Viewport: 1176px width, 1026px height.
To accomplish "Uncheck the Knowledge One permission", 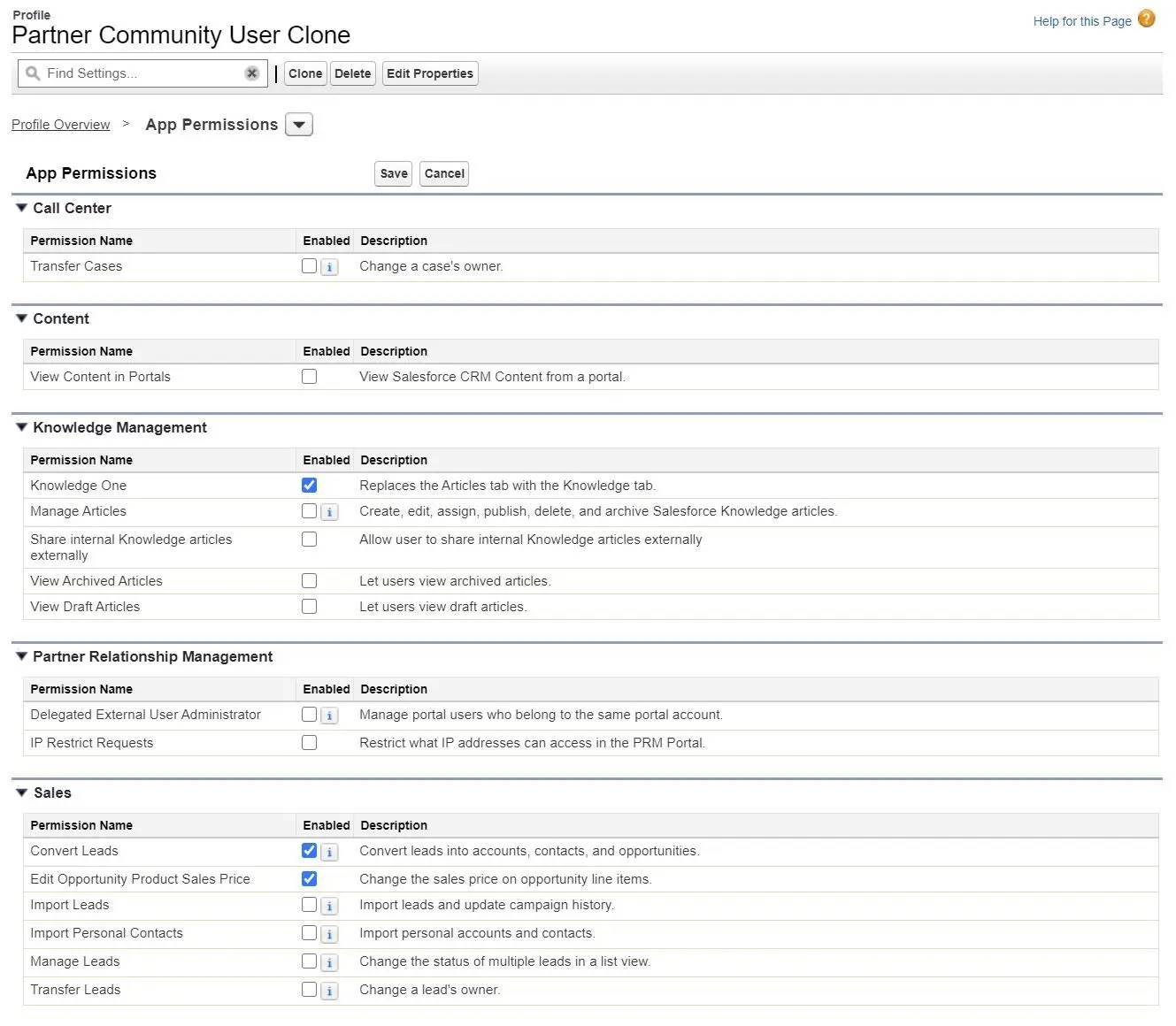I will [x=309, y=485].
